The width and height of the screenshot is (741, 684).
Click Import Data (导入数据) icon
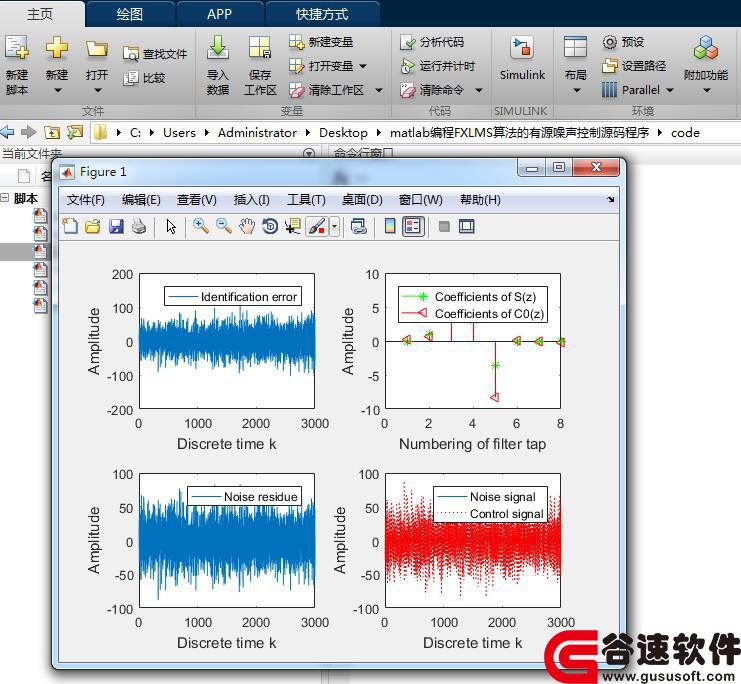click(x=217, y=47)
